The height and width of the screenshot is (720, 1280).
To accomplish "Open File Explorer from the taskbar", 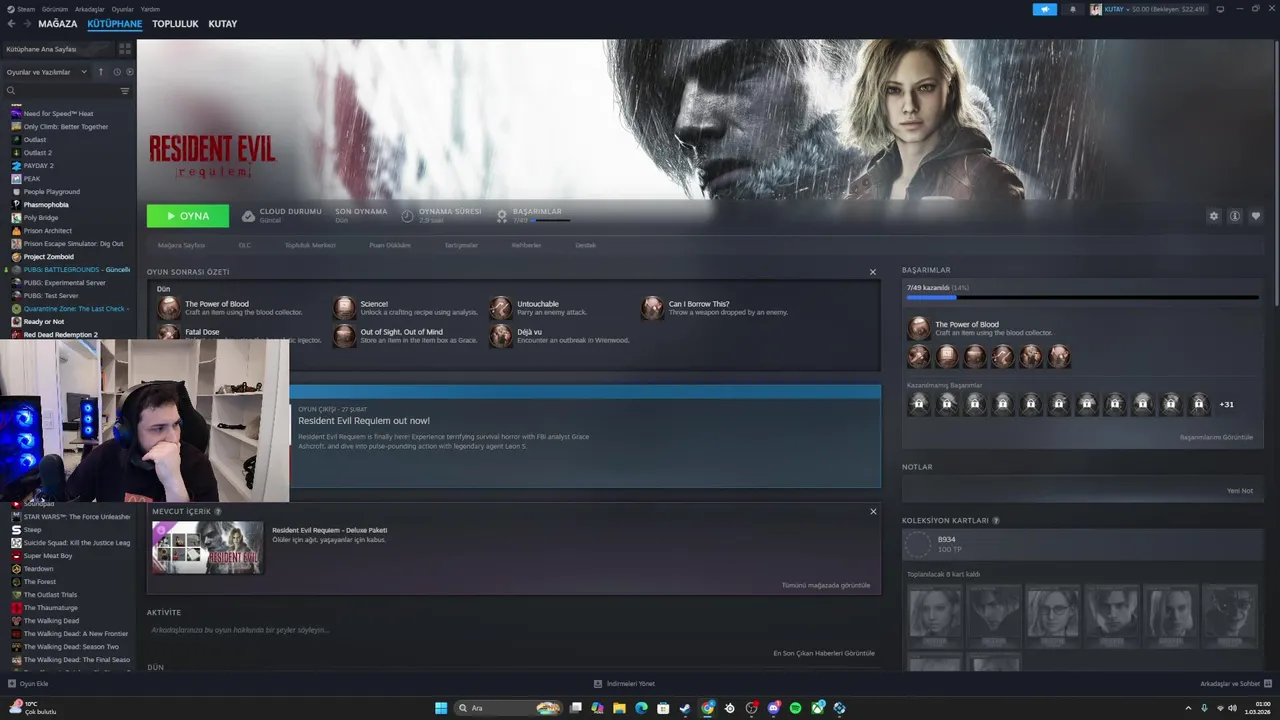I will (619, 708).
